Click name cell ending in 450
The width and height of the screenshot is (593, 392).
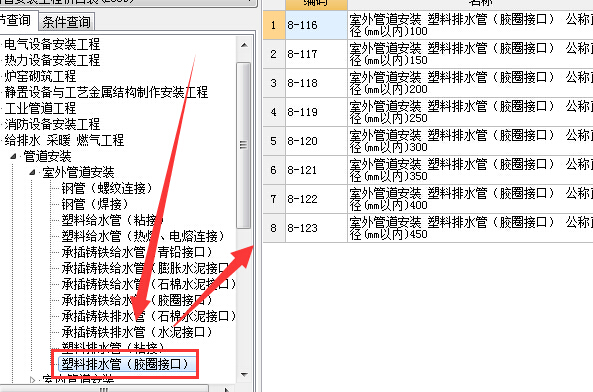pyautogui.click(x=470, y=228)
